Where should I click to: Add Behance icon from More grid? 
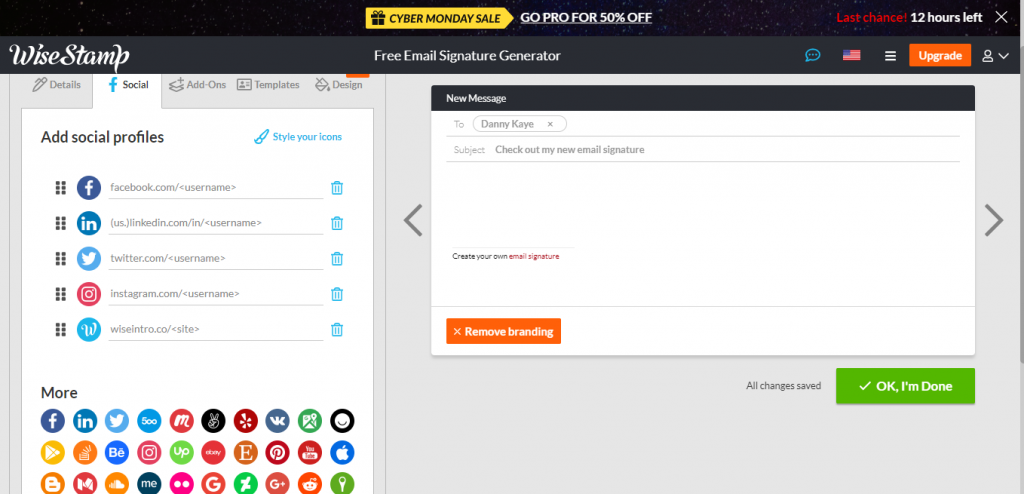pyautogui.click(x=117, y=452)
